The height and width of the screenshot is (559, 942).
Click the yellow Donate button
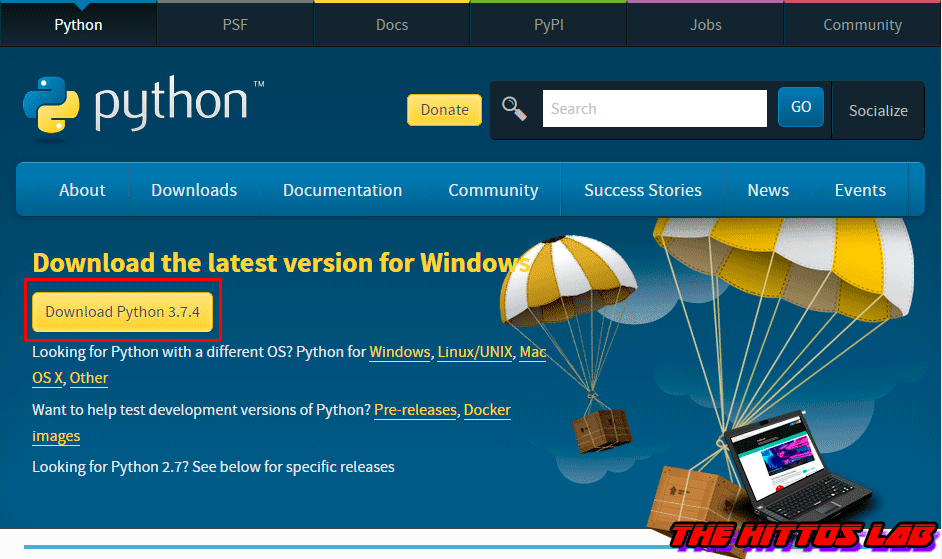click(445, 110)
